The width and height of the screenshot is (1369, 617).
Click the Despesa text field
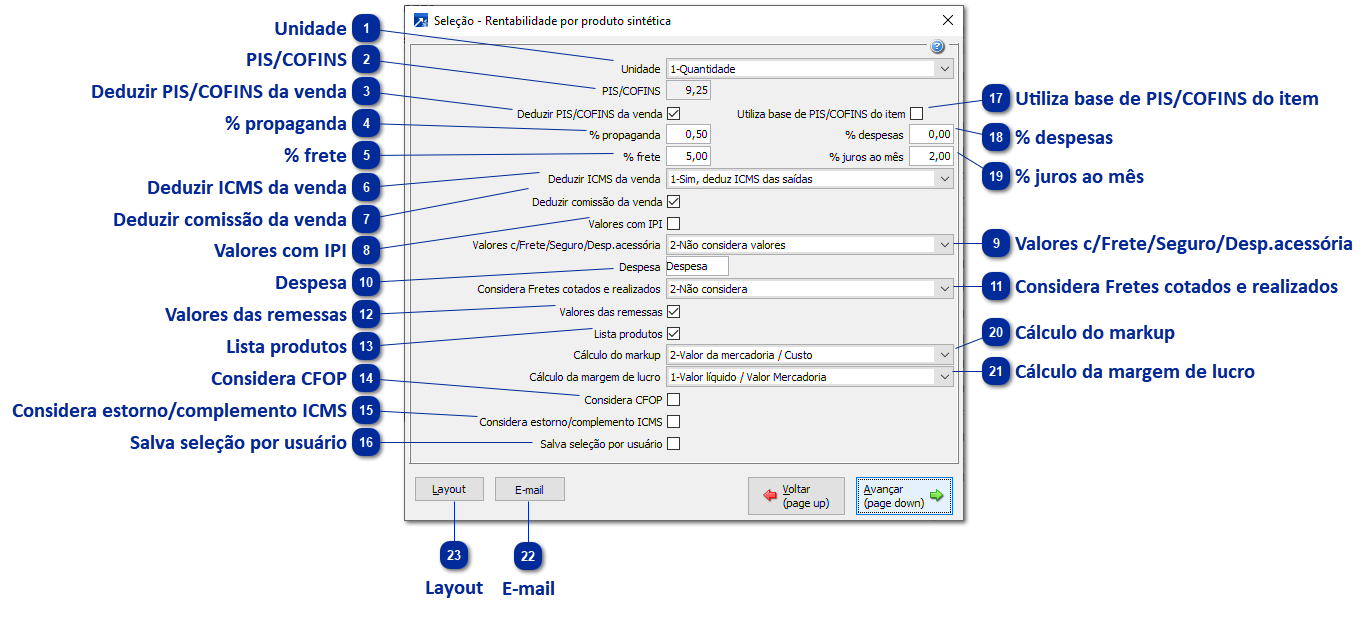(697, 267)
